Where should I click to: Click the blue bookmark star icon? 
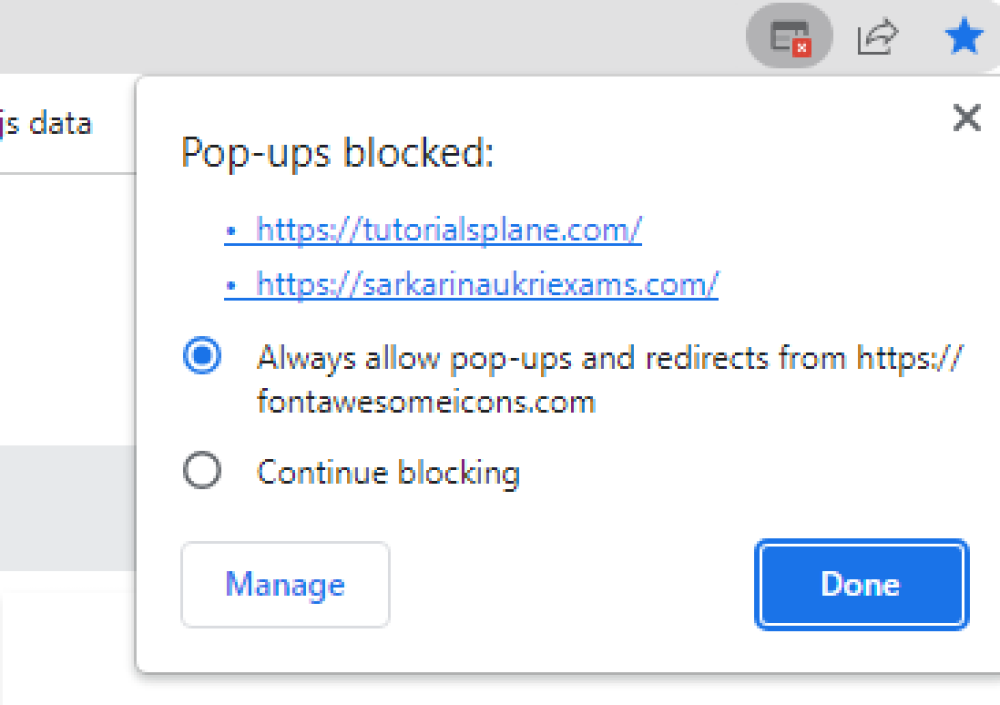[x=964, y=38]
